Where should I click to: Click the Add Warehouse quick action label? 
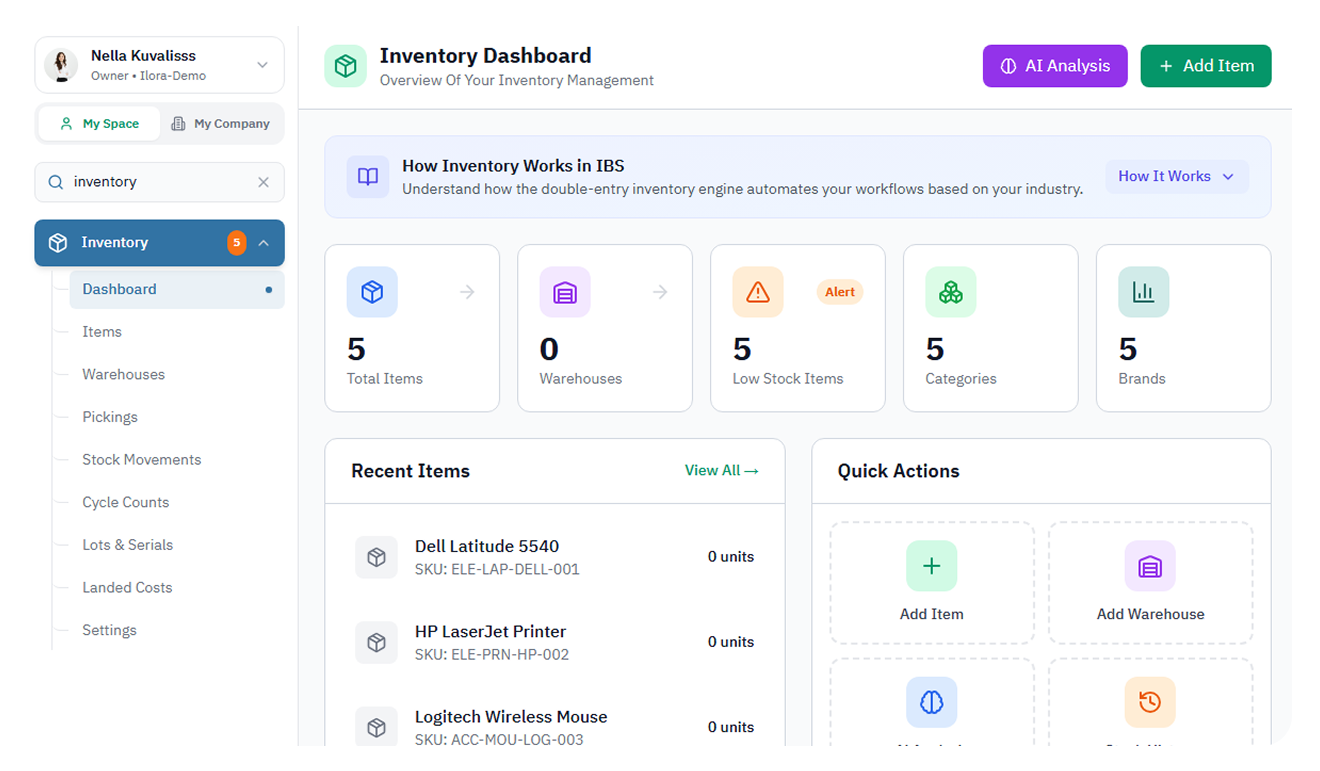coord(1151,614)
